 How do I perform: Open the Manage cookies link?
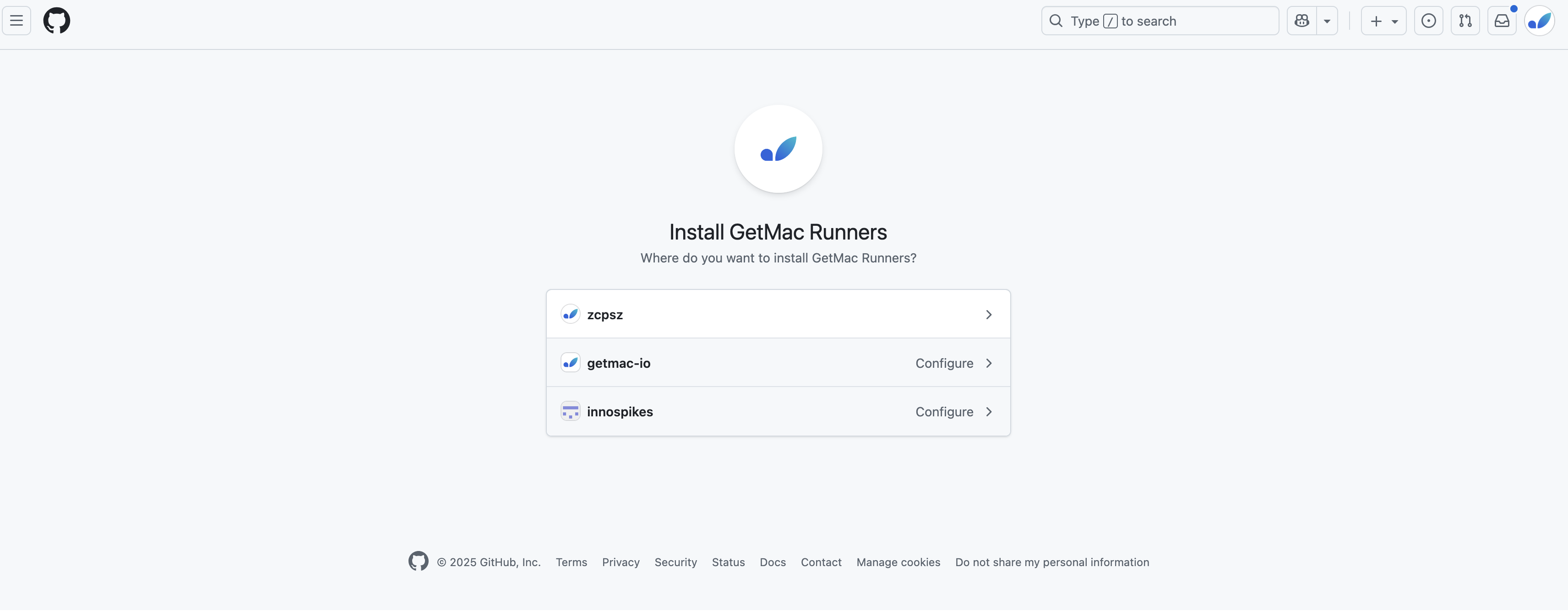click(898, 562)
